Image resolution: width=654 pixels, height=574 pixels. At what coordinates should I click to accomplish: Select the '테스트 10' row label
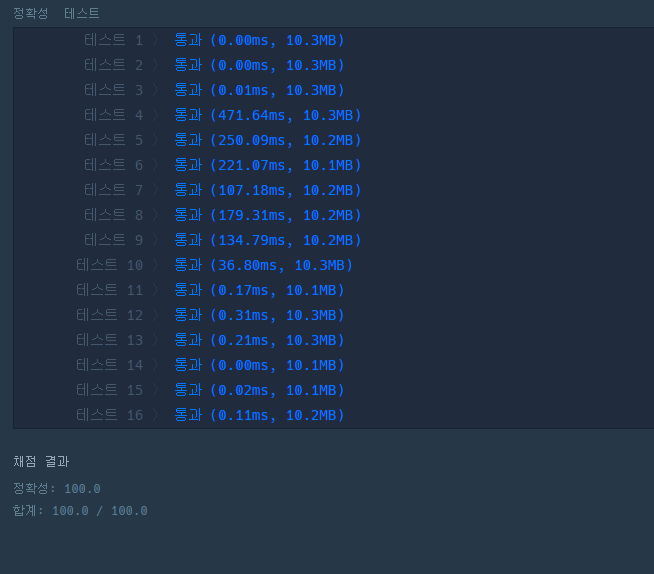109,265
